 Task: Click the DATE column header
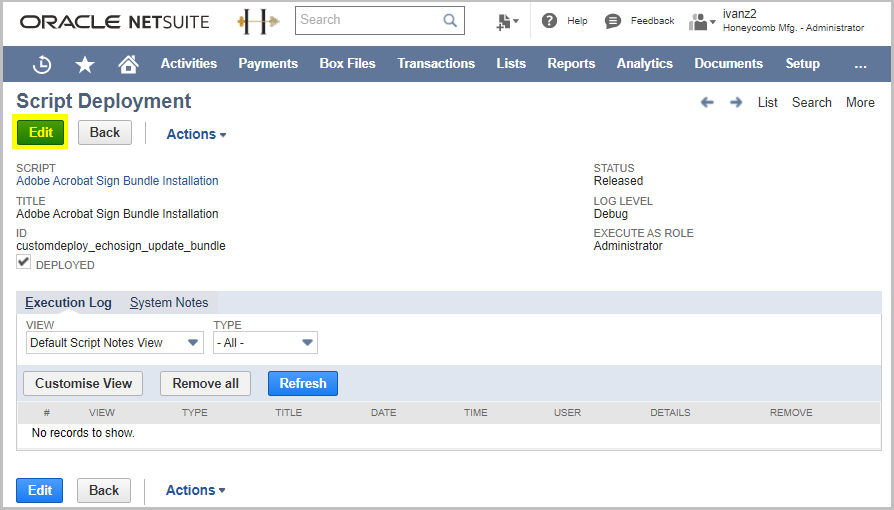(383, 412)
